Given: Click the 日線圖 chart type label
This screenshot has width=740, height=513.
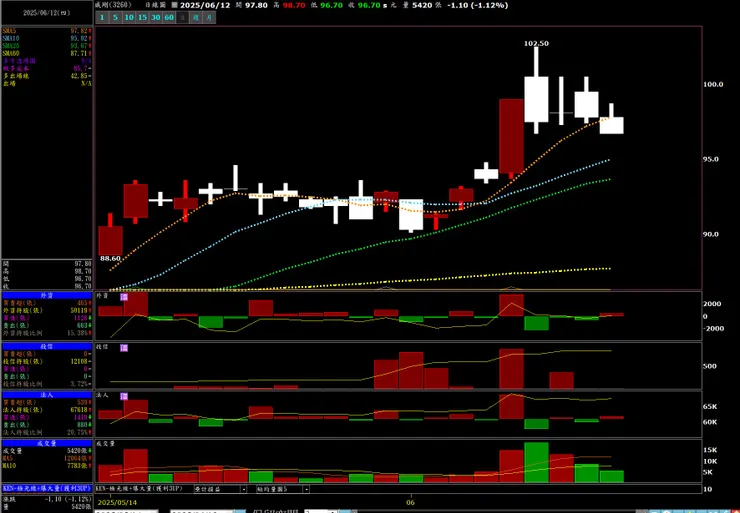Looking at the screenshot, I should 155,5.
